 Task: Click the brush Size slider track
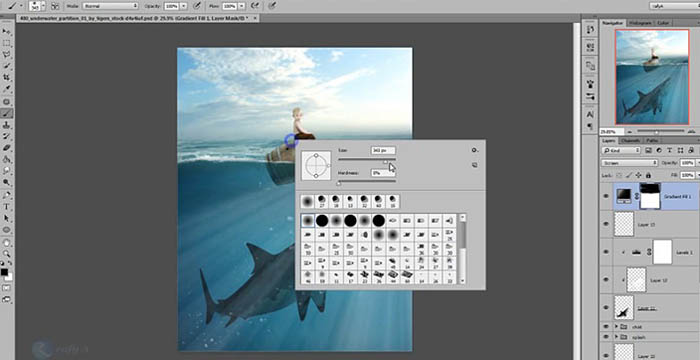[x=367, y=159]
